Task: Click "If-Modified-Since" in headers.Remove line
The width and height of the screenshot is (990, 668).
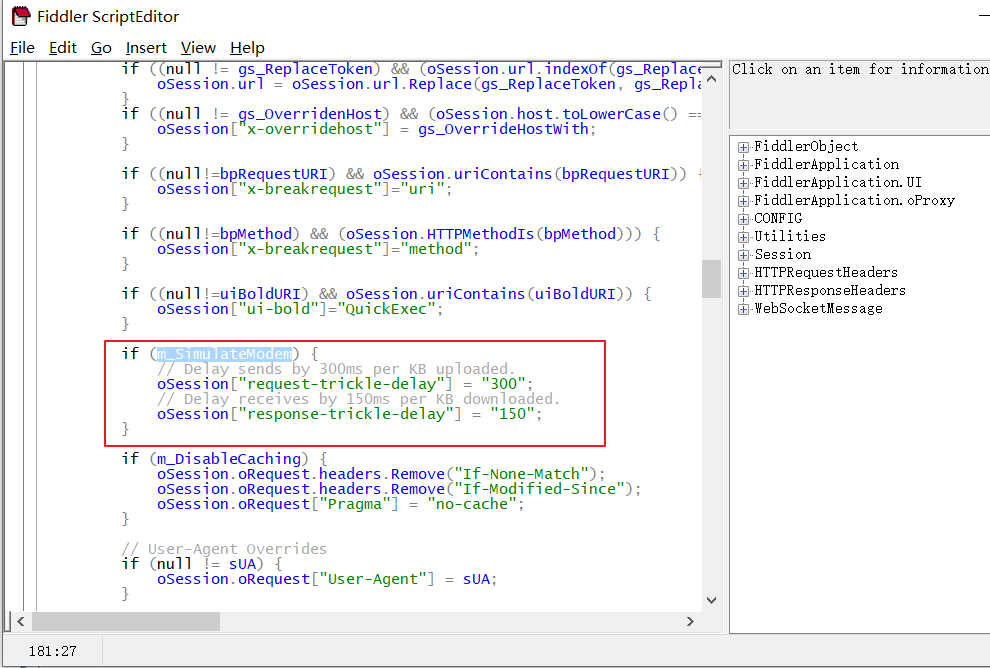Action: click(x=539, y=489)
